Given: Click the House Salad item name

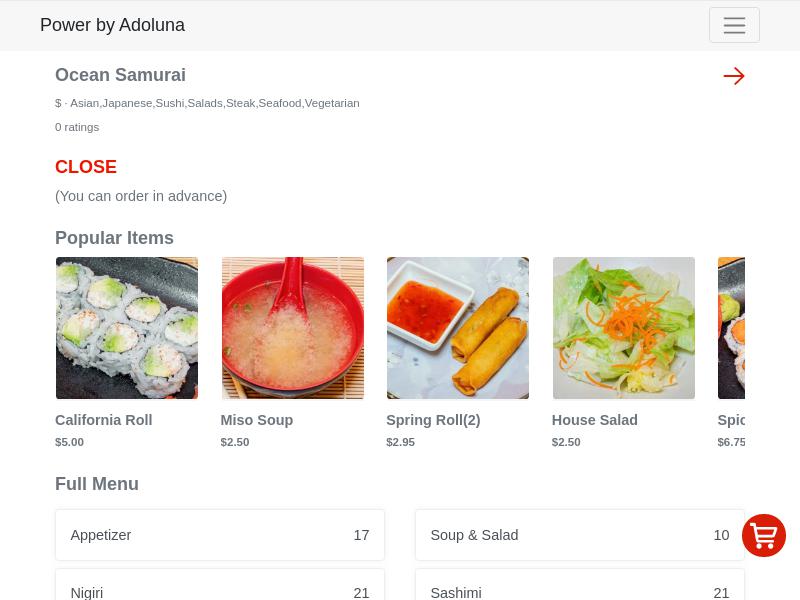Looking at the screenshot, I should tap(595, 420).
